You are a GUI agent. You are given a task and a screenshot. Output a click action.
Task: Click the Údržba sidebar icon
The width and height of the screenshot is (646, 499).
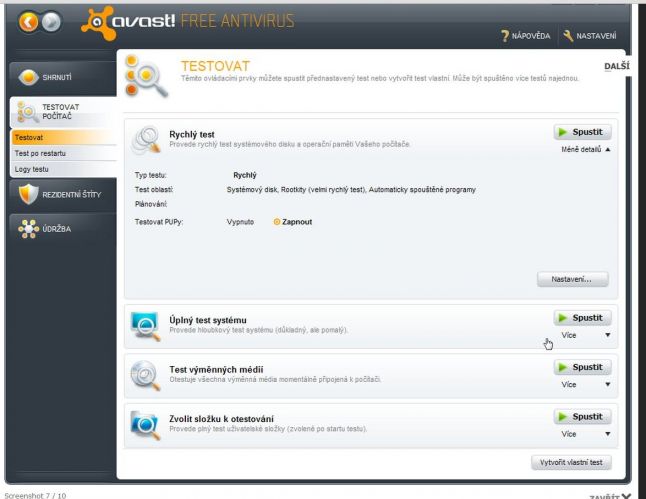pyautogui.click(x=28, y=229)
